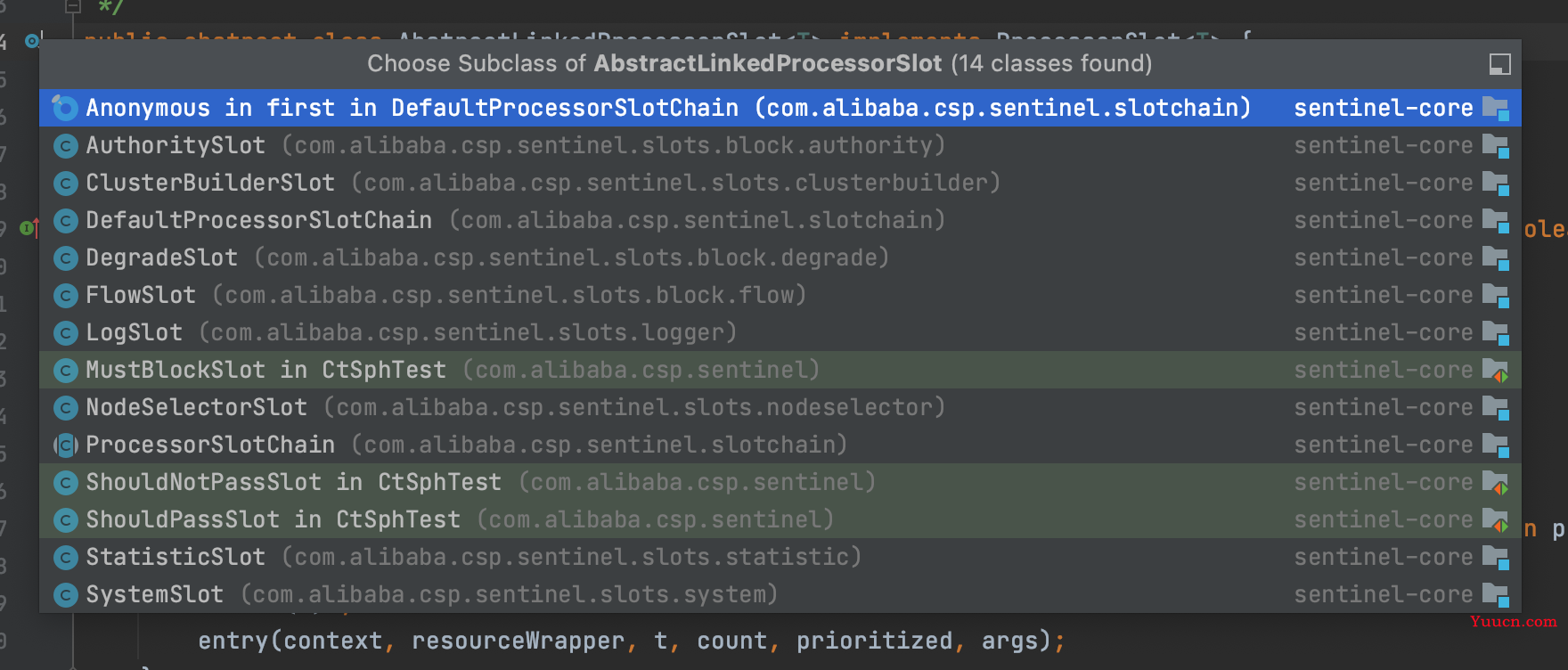This screenshot has height=670, width=1568.
Task: Click the class icon beside AuthoritySlot
Action: click(x=65, y=146)
